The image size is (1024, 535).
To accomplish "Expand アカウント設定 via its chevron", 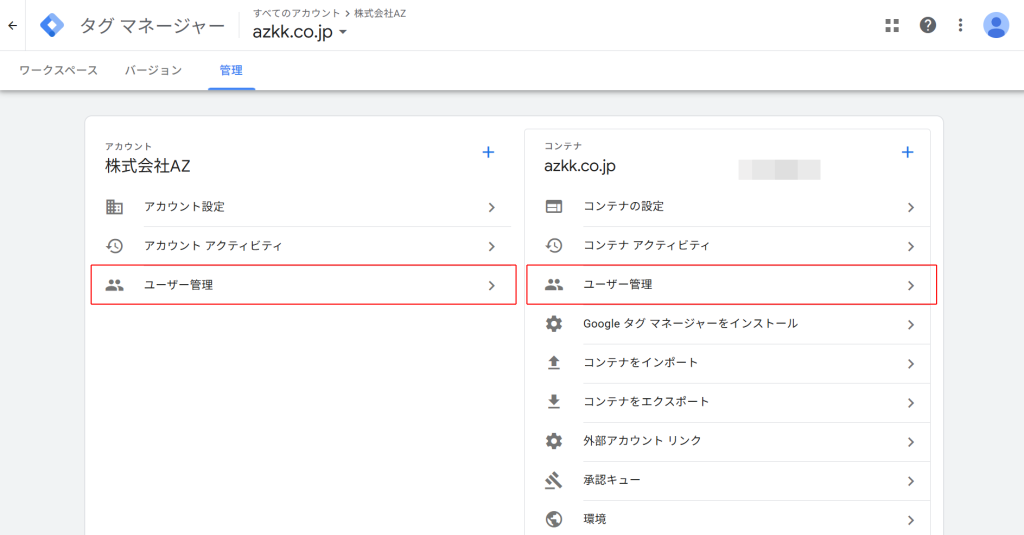I will pyautogui.click(x=491, y=207).
